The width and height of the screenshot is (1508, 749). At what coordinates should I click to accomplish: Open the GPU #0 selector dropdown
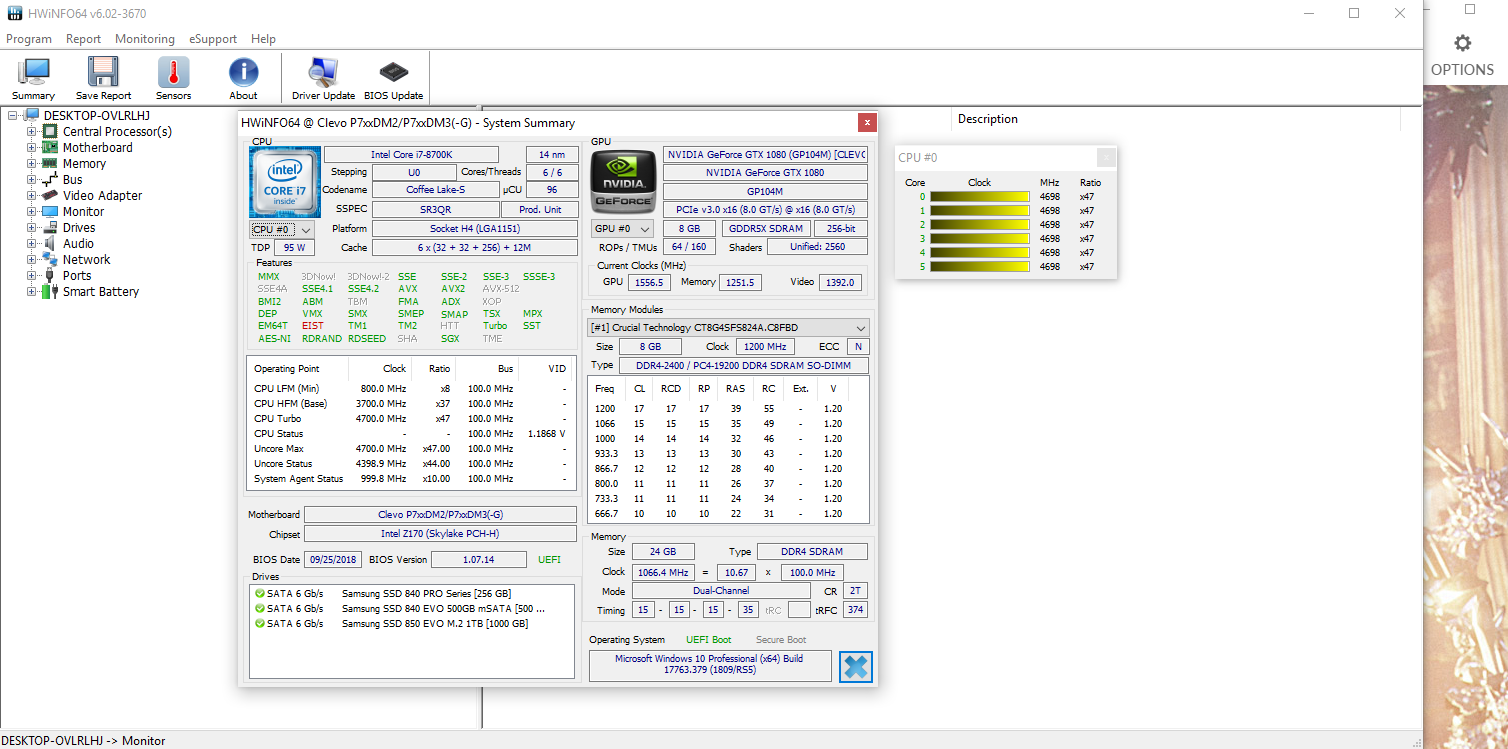point(622,228)
